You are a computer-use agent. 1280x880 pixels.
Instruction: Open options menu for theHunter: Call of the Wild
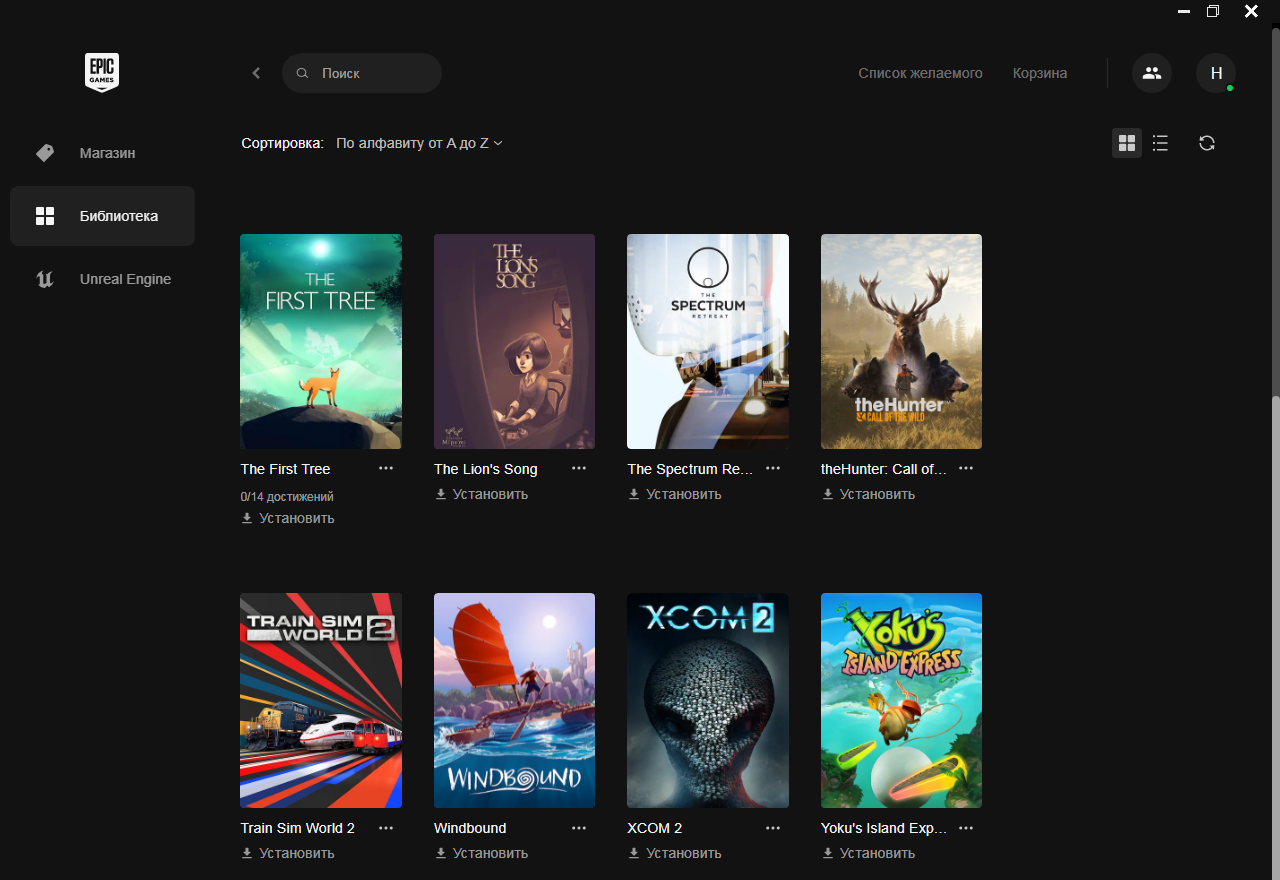point(966,468)
